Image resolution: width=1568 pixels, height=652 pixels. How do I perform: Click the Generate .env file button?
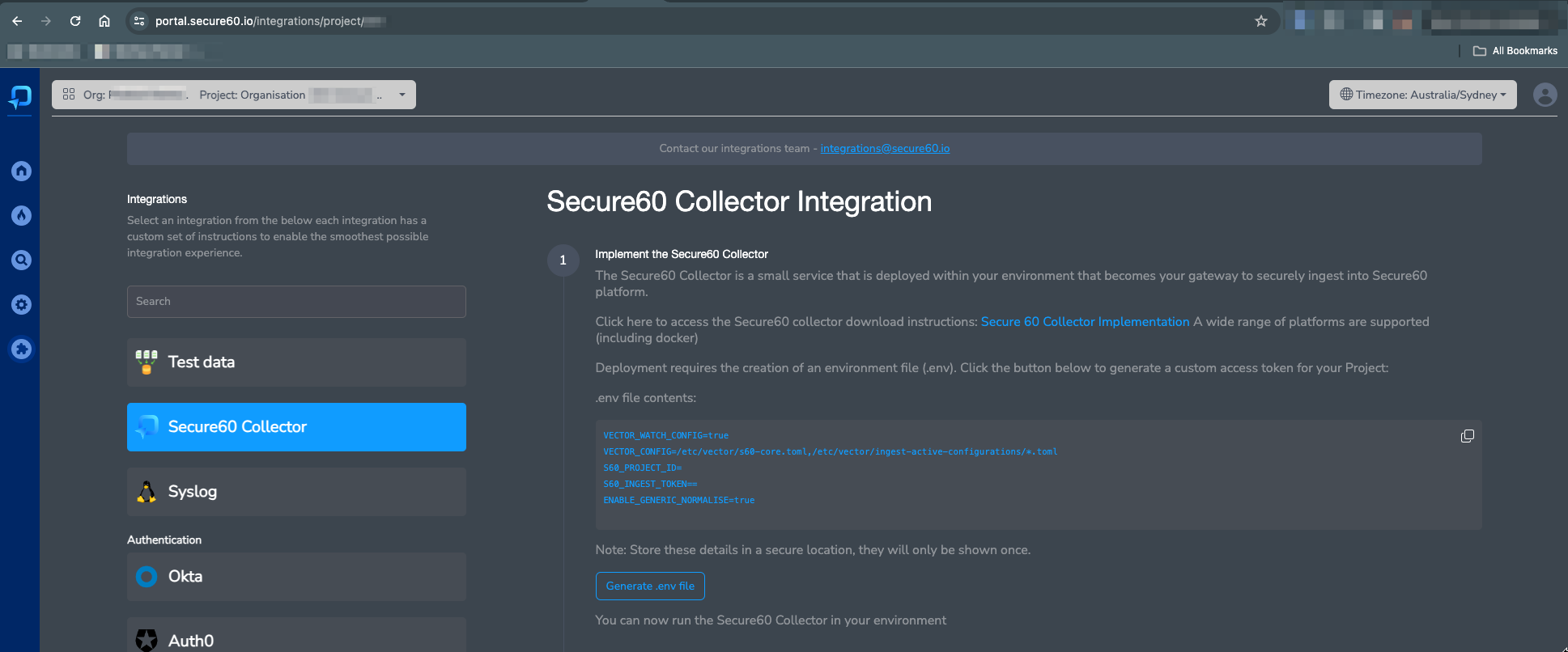650,586
